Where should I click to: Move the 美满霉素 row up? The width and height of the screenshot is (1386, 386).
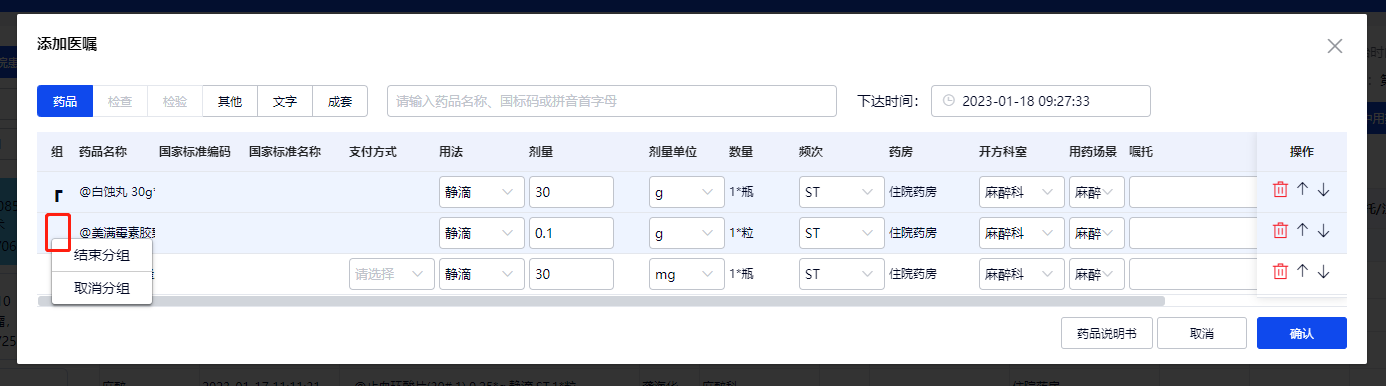(x=1302, y=231)
